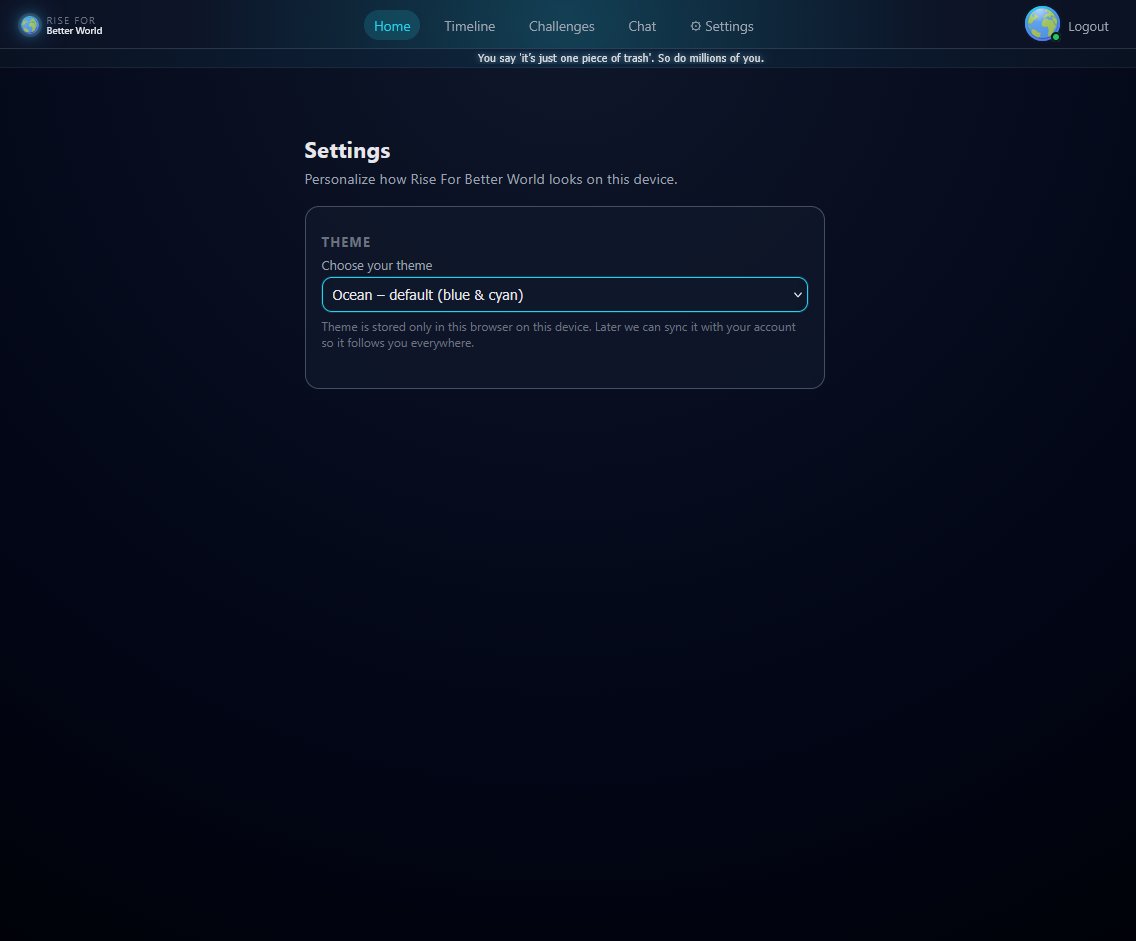Click the 'Choose your theme' label
This screenshot has width=1136, height=941.
click(x=377, y=265)
